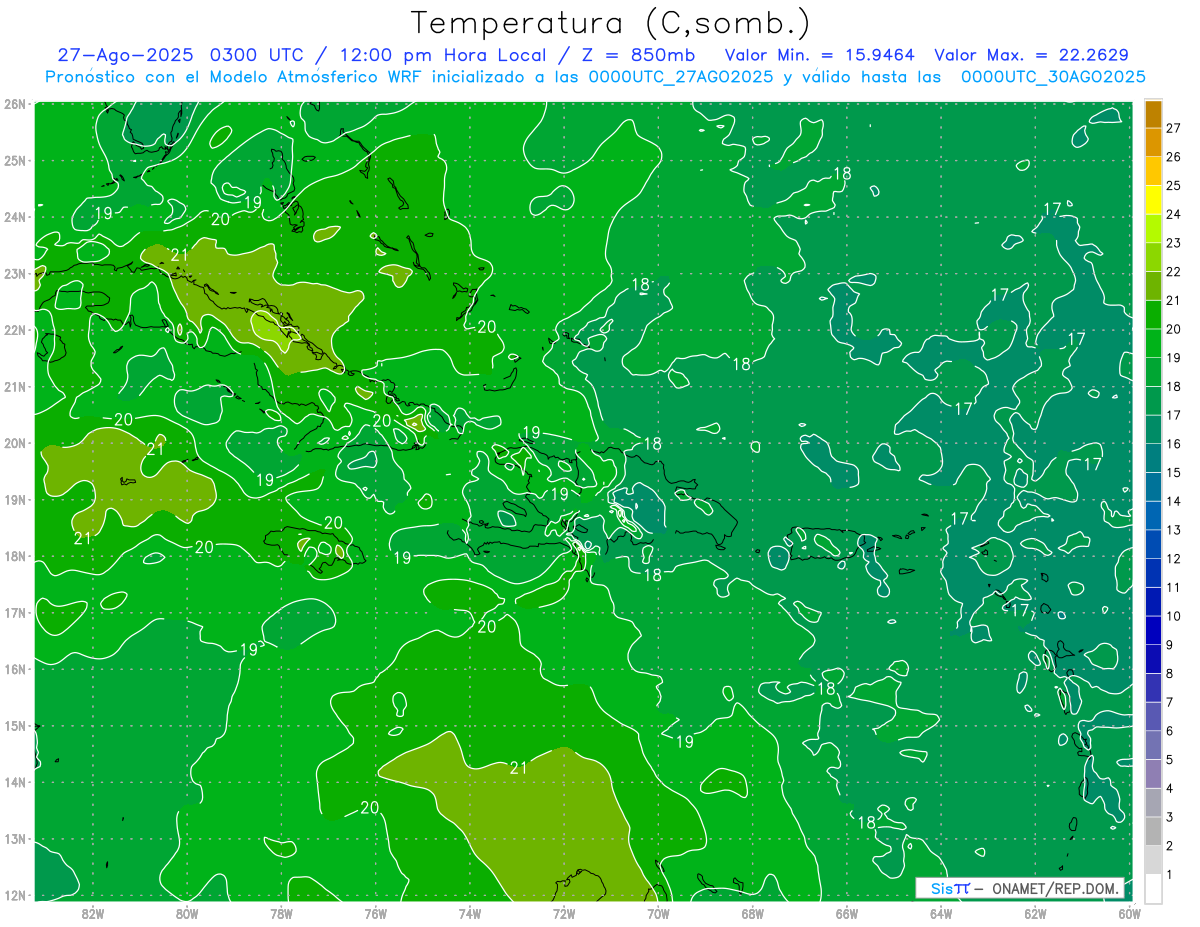1200x927 pixels.
Task: Pick the yellow legend swatch between 24 and 25
Action: point(1153,199)
